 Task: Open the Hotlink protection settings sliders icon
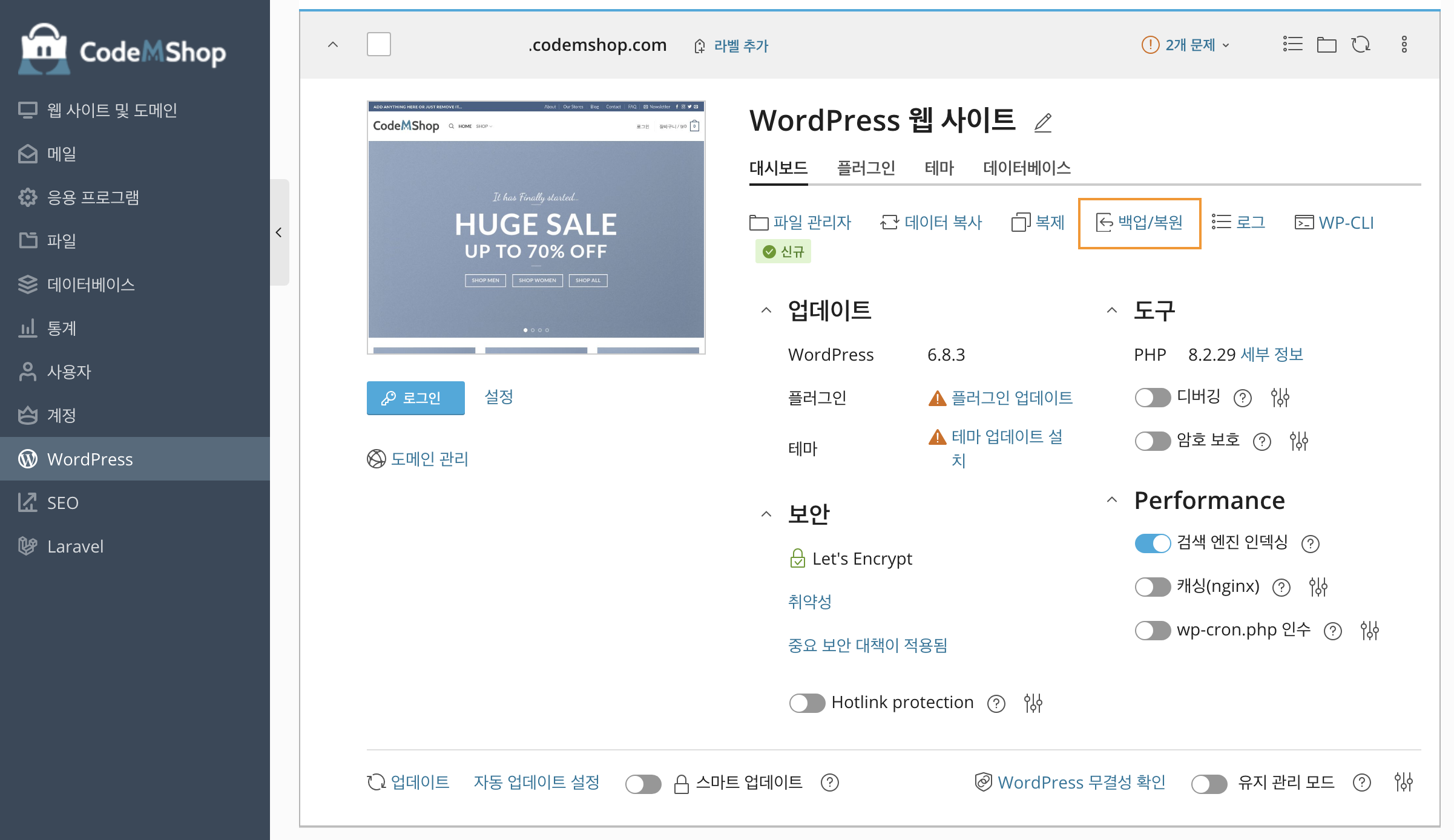[x=1033, y=703]
